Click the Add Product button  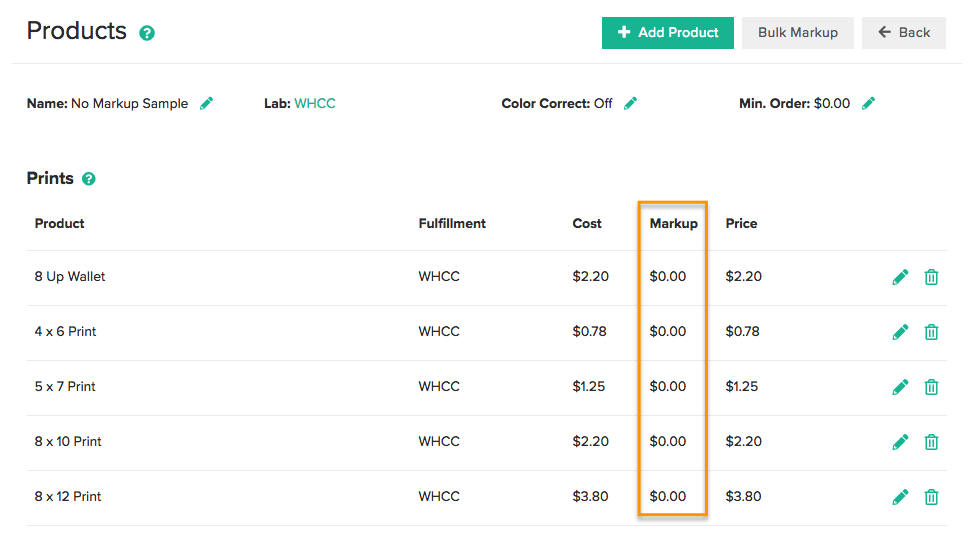(x=668, y=33)
